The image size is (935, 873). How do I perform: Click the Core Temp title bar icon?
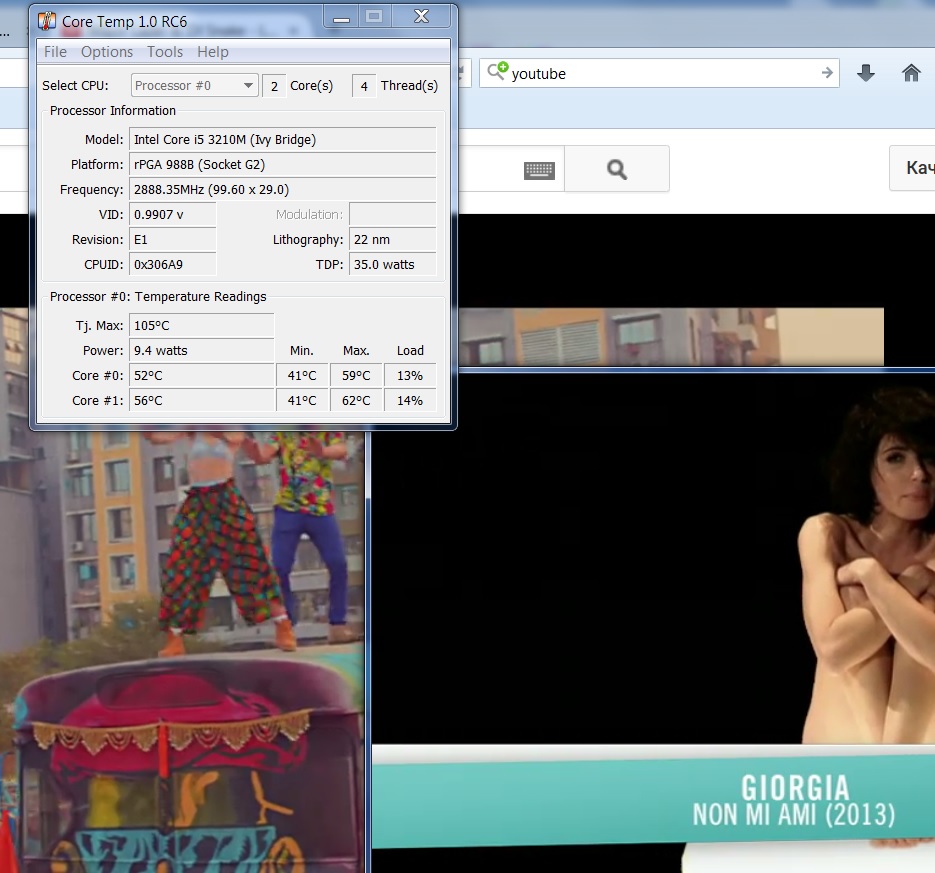(47, 20)
